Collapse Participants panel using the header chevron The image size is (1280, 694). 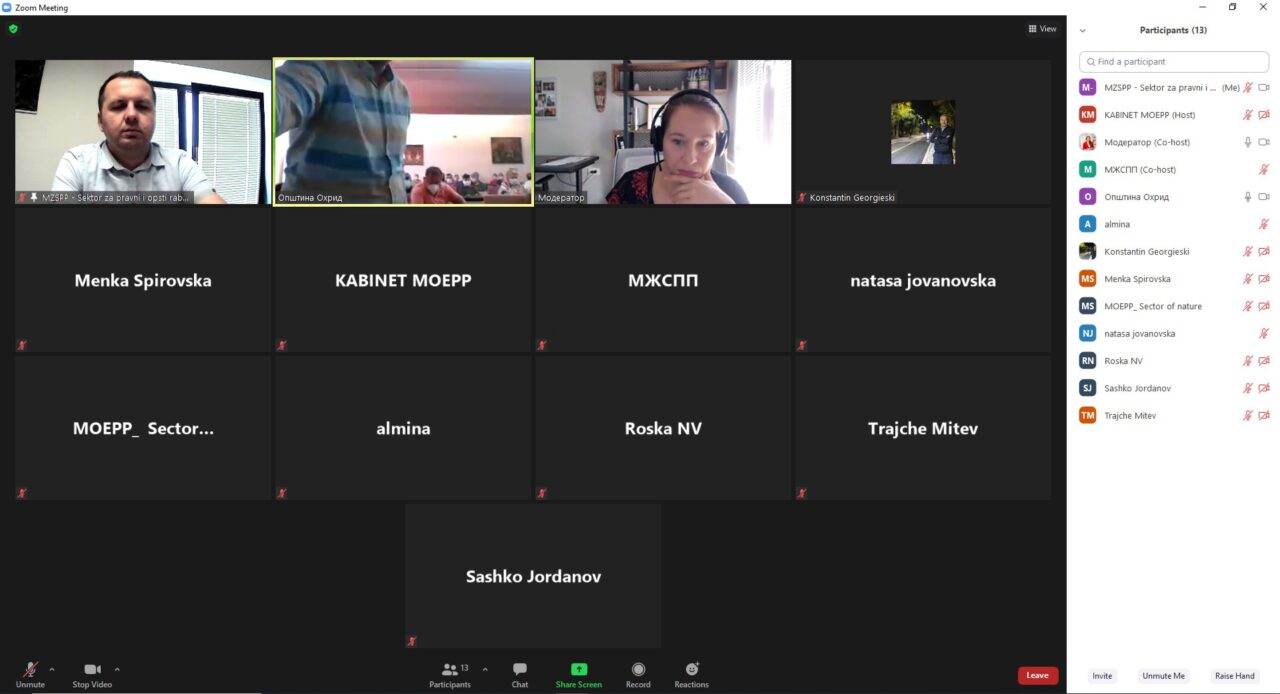click(1082, 31)
